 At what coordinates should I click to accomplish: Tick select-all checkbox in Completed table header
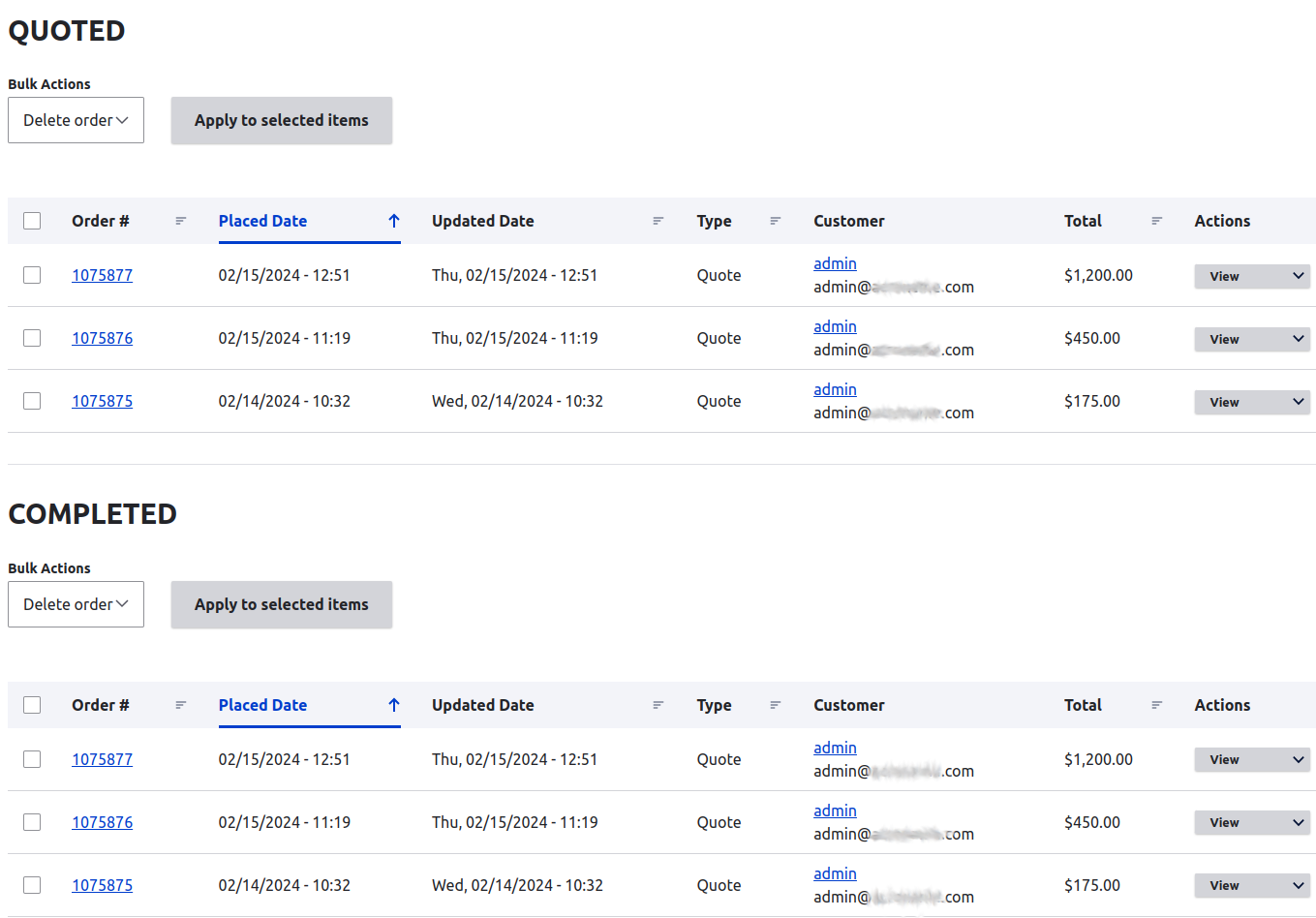pos(32,705)
